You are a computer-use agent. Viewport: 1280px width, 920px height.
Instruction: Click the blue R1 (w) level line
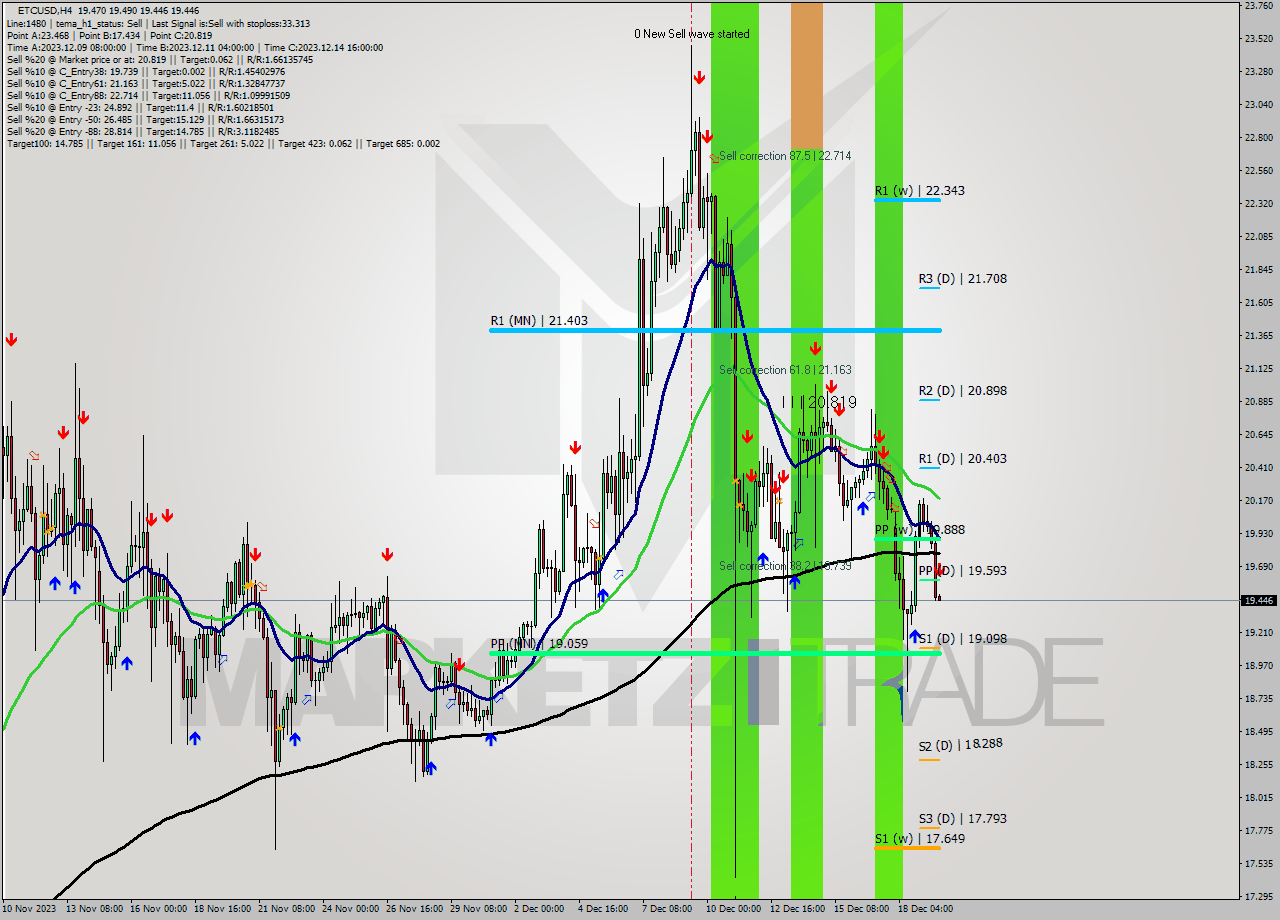[907, 200]
